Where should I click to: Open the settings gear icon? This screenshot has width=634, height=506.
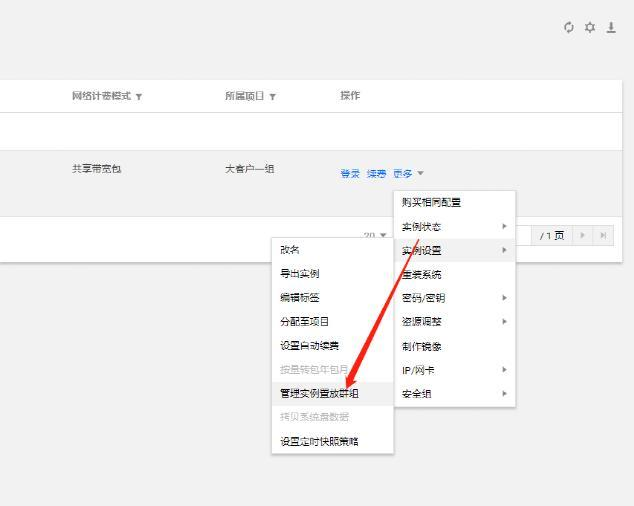(590, 27)
